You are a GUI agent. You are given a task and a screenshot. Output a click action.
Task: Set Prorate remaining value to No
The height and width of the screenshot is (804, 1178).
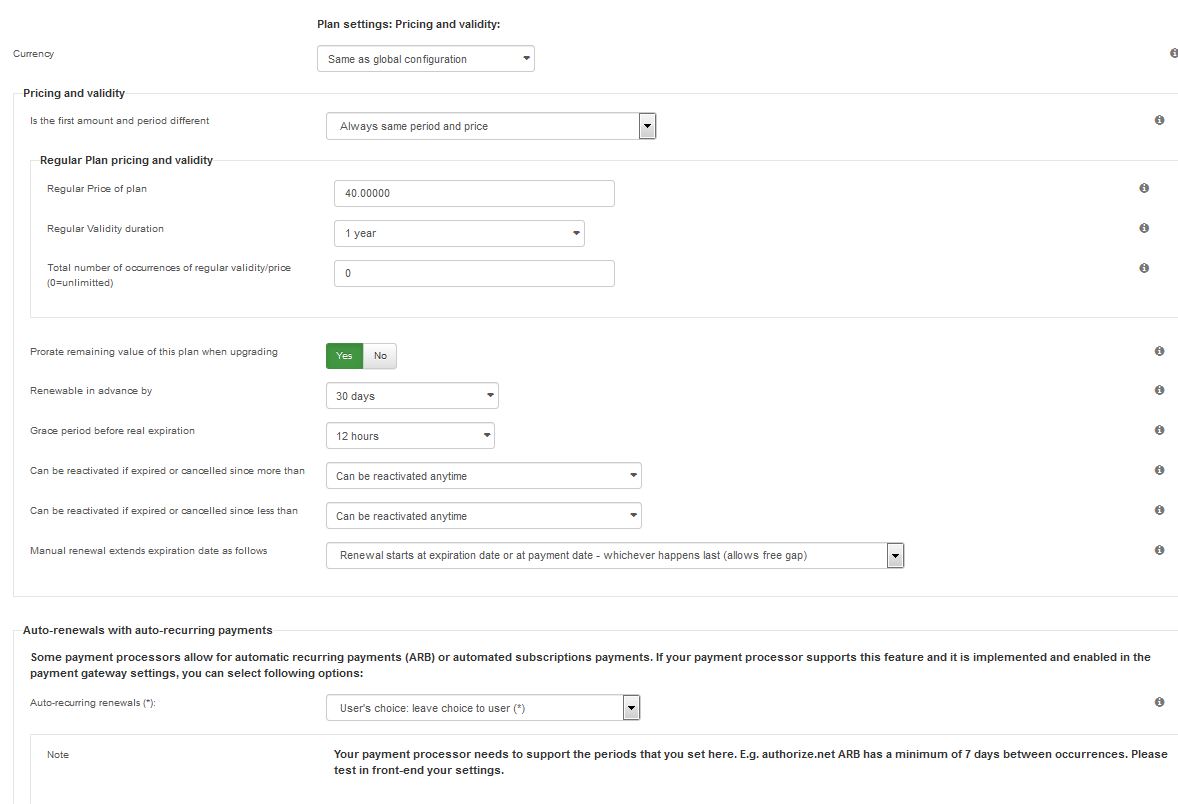(x=380, y=356)
